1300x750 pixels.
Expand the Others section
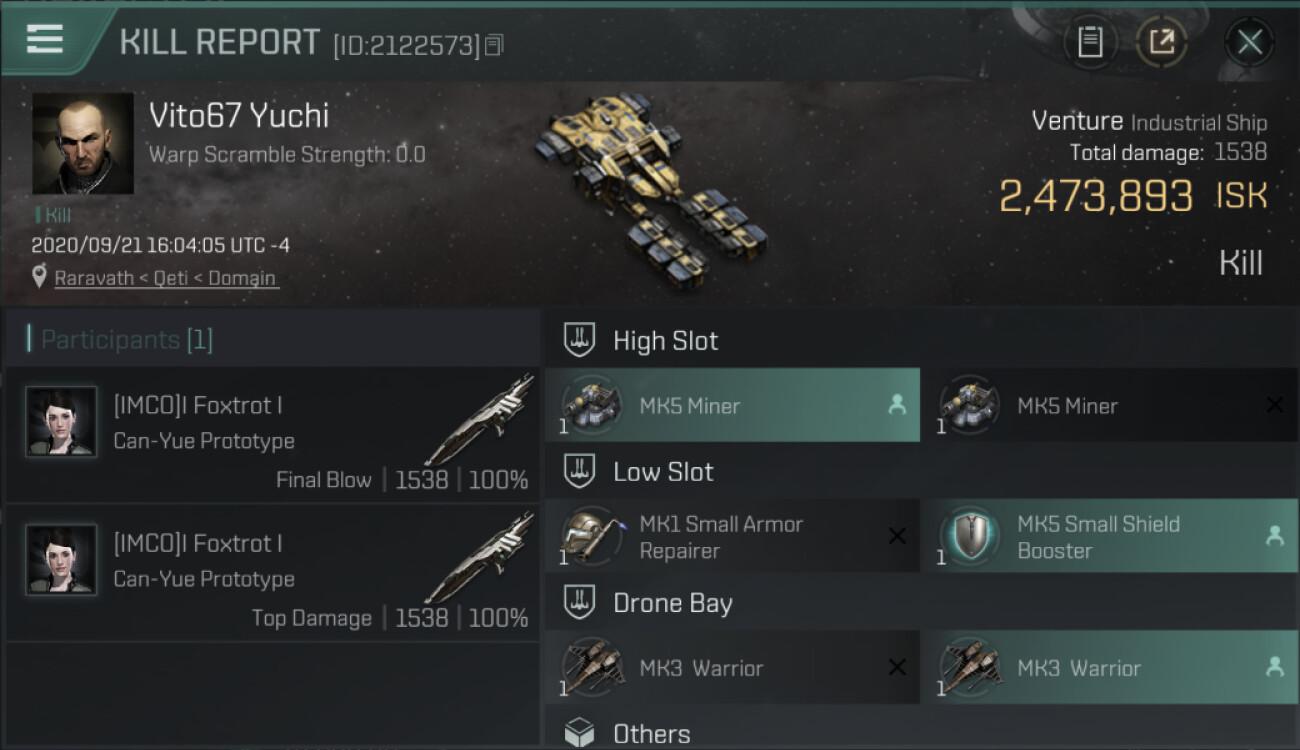[651, 734]
